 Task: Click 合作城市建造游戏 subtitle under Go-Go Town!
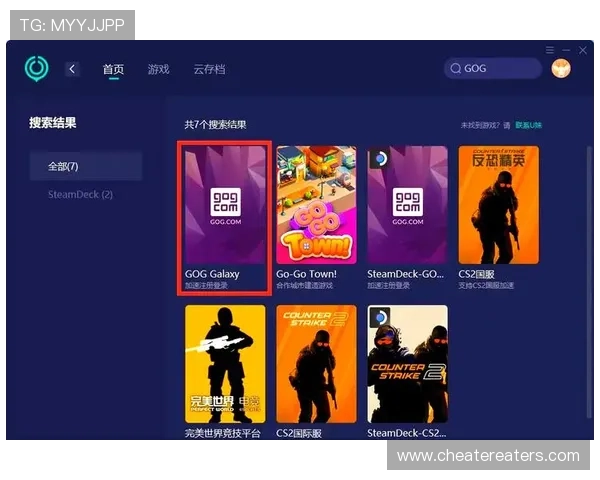(305, 286)
